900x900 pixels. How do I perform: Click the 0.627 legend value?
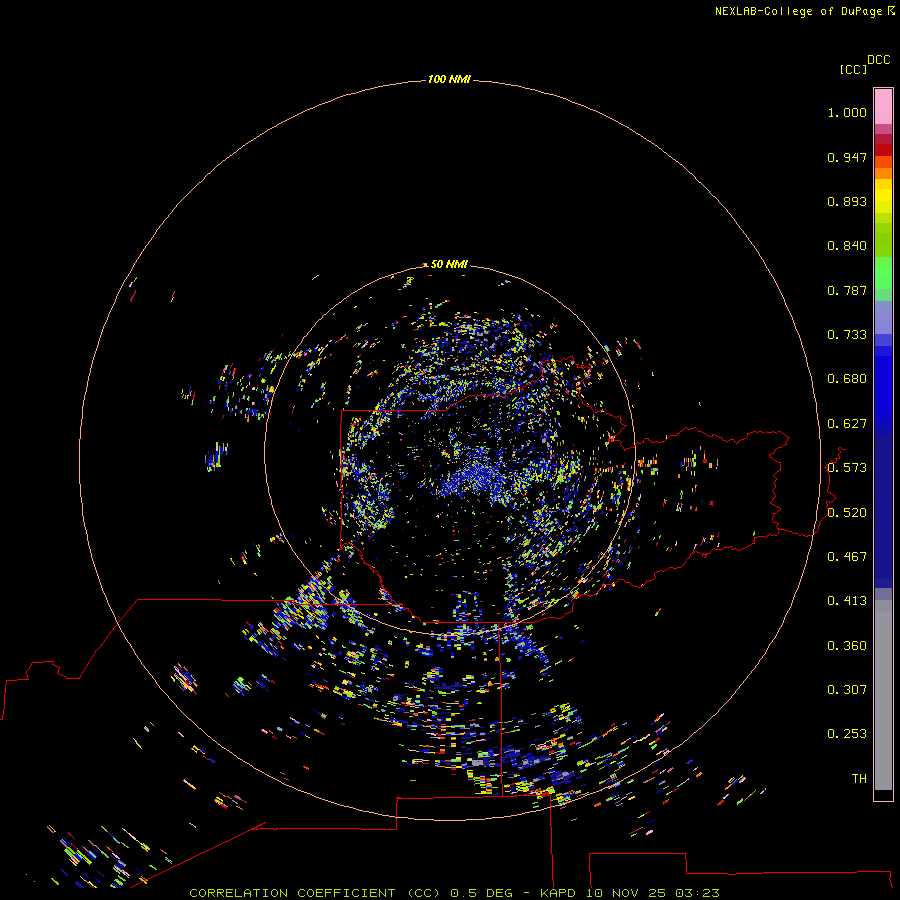(847, 424)
